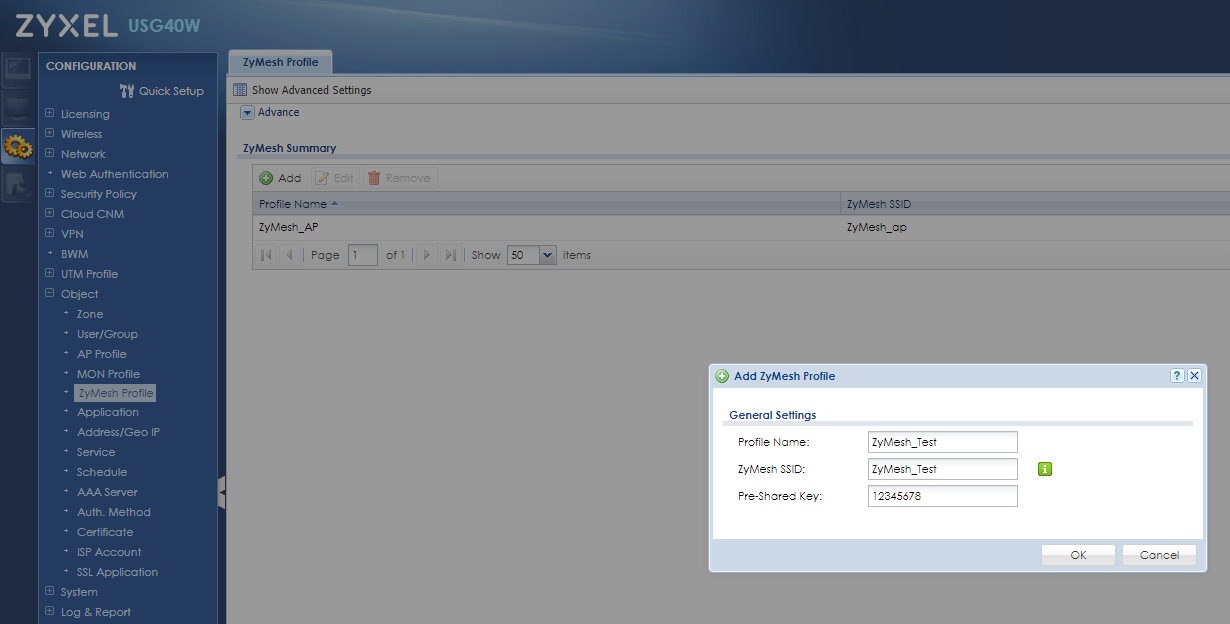Open AP Profile under Object
1230x624 pixels.
(102, 354)
